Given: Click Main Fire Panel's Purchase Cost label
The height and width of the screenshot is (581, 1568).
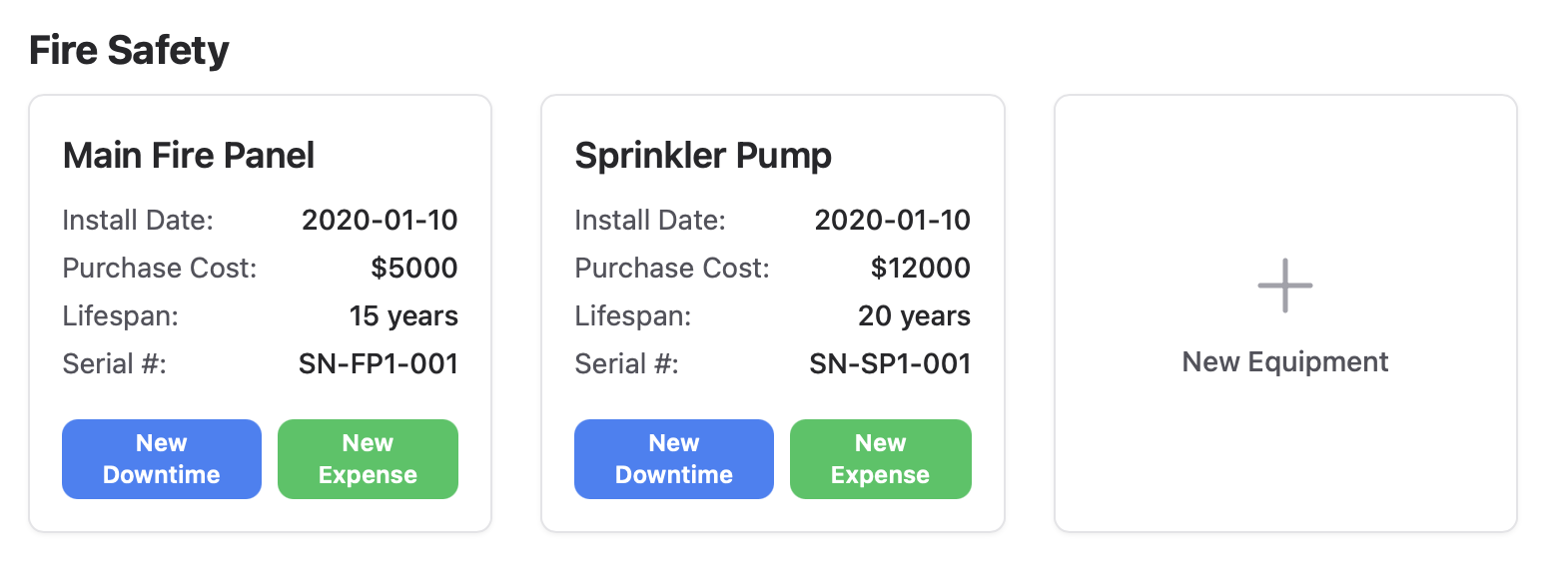Looking at the screenshot, I should pos(160,268).
